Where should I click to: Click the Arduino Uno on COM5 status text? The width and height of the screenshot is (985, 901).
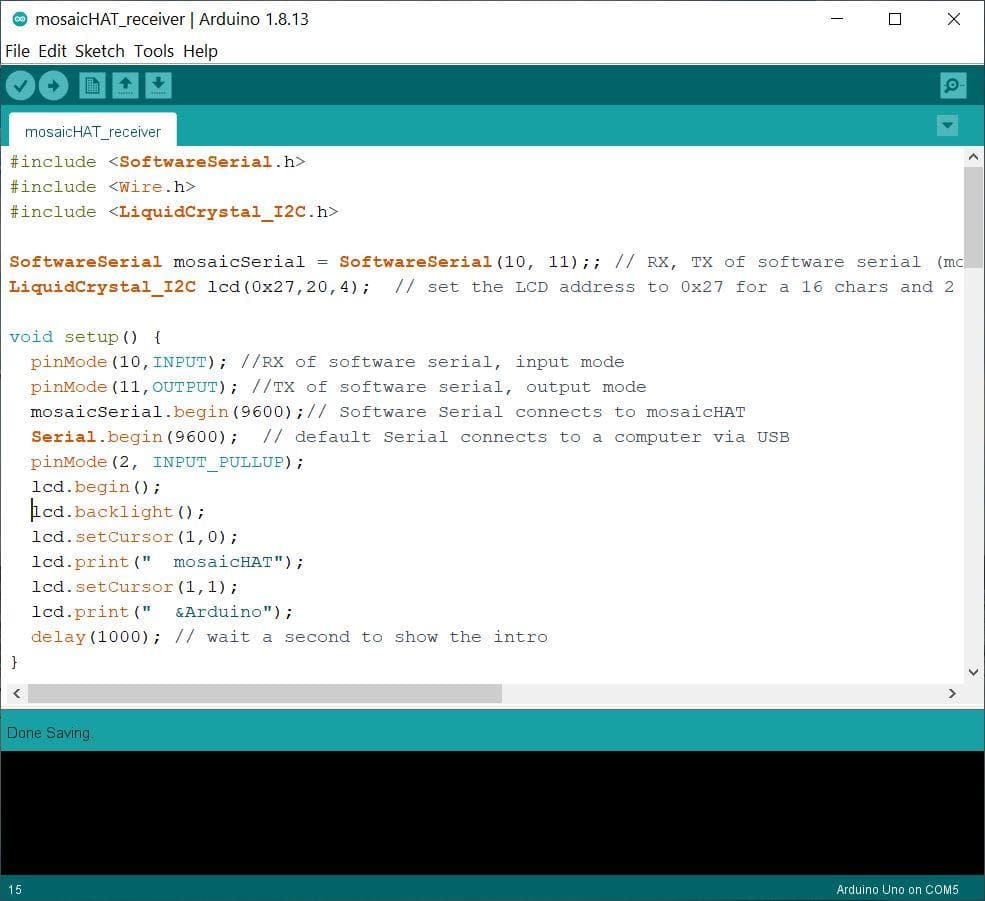tap(896, 889)
